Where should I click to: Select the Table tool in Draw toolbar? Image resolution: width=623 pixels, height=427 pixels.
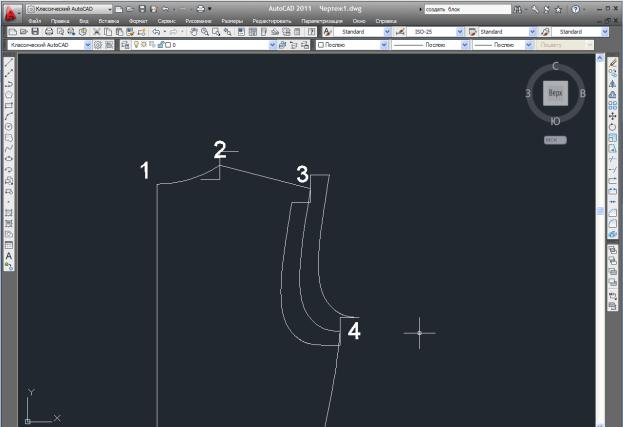tap(9, 245)
